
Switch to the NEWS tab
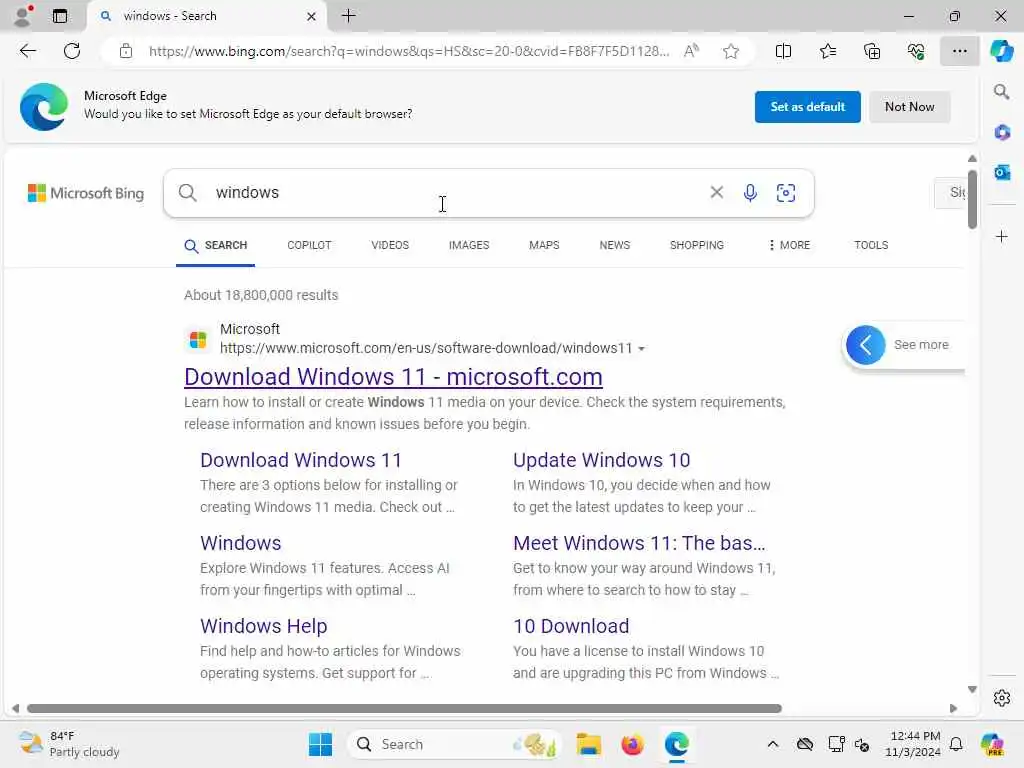615,246
